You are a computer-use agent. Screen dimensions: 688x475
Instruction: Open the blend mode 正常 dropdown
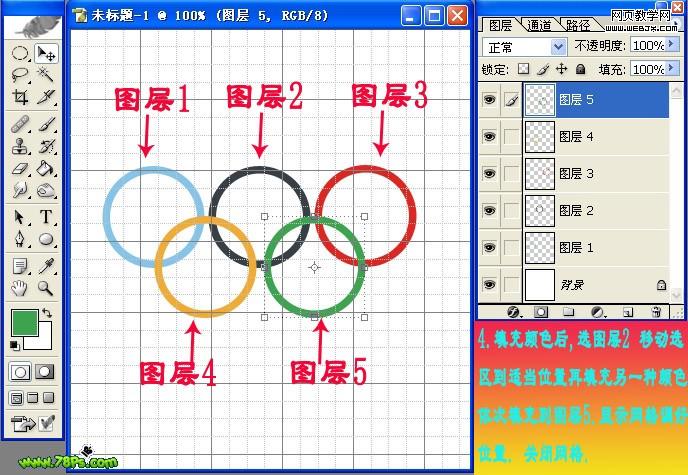(559, 47)
